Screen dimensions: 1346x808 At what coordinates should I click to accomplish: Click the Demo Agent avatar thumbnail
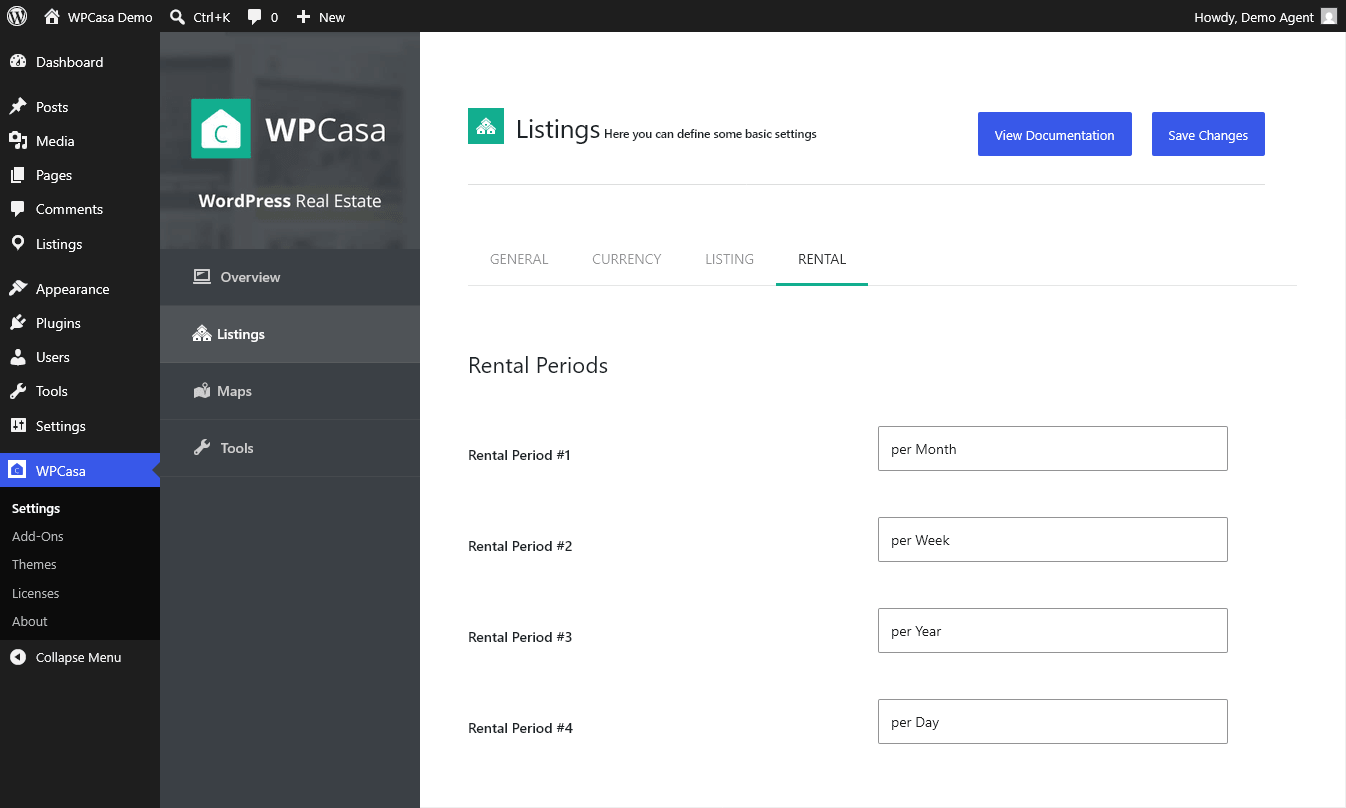(x=1329, y=16)
